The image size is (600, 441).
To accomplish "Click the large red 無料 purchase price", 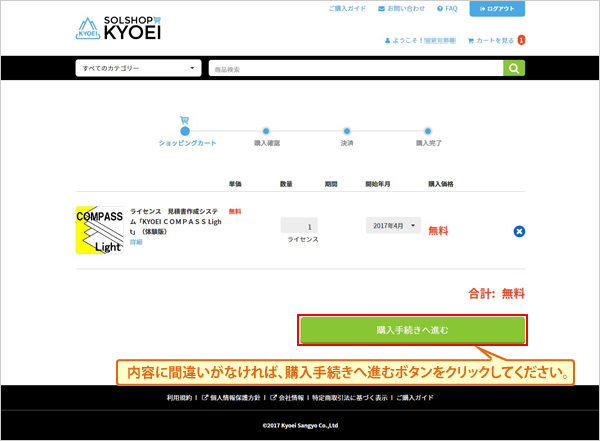I will click(x=438, y=230).
